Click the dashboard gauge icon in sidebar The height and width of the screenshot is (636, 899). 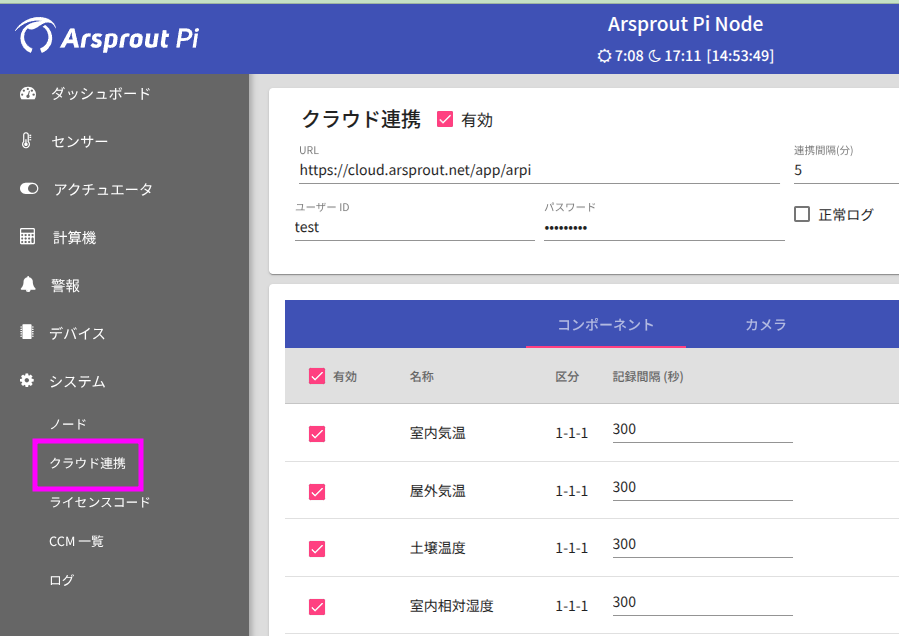pyautogui.click(x=28, y=94)
